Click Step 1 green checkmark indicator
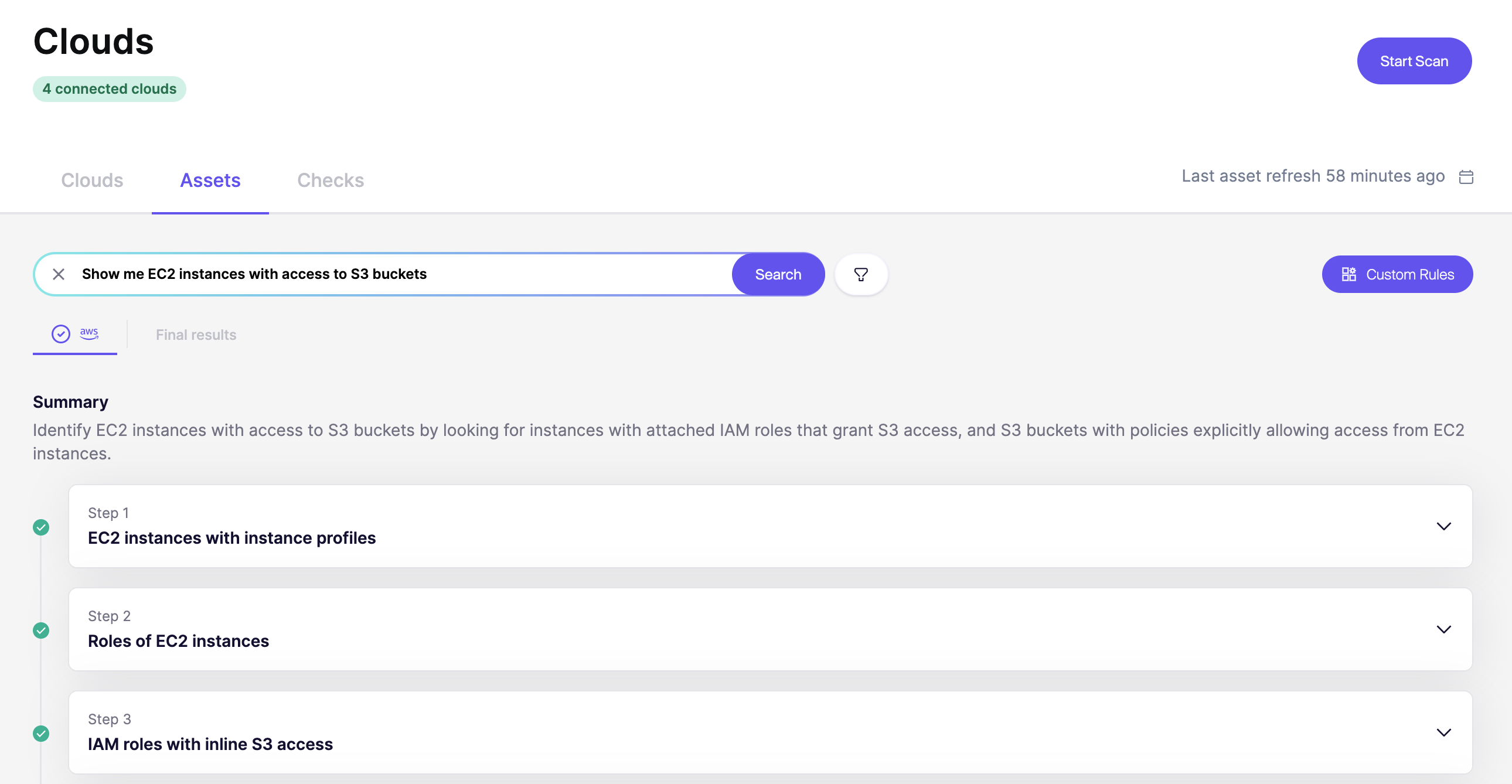Image resolution: width=1512 pixels, height=784 pixels. [41, 527]
